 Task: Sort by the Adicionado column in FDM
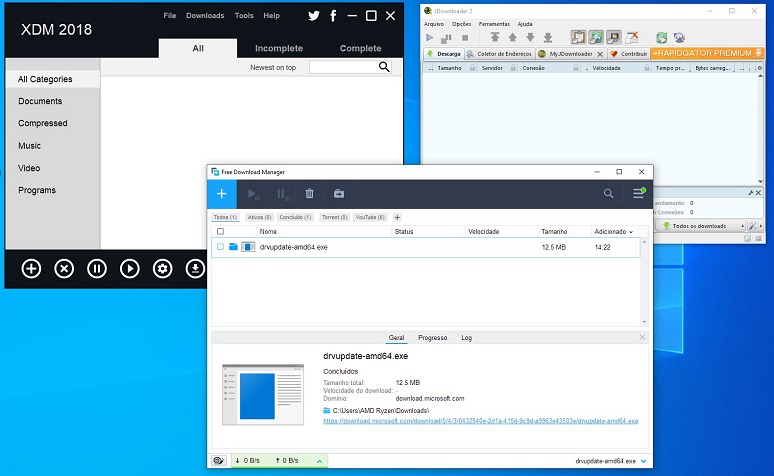(614, 232)
